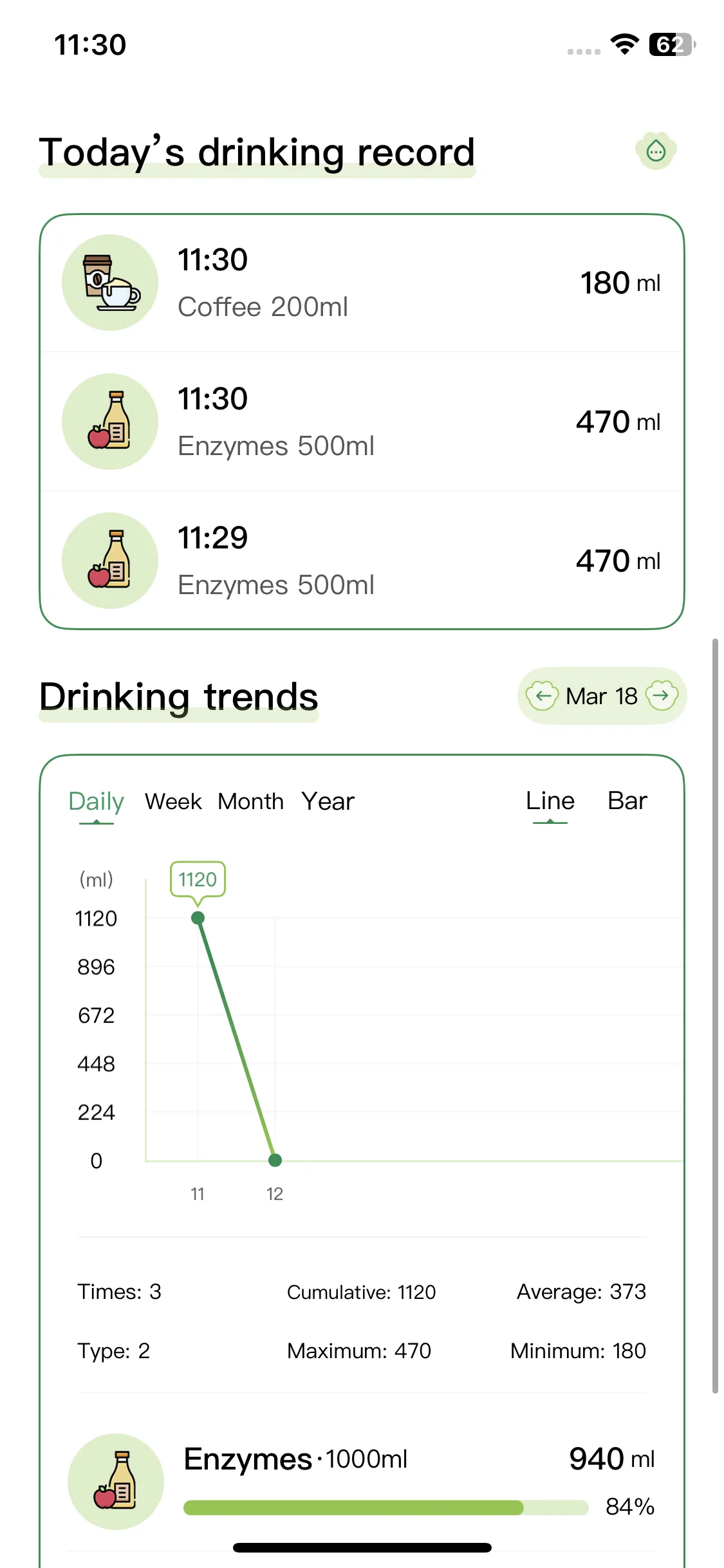
Task: Tap the 1120 data point on chart
Action: click(x=198, y=918)
